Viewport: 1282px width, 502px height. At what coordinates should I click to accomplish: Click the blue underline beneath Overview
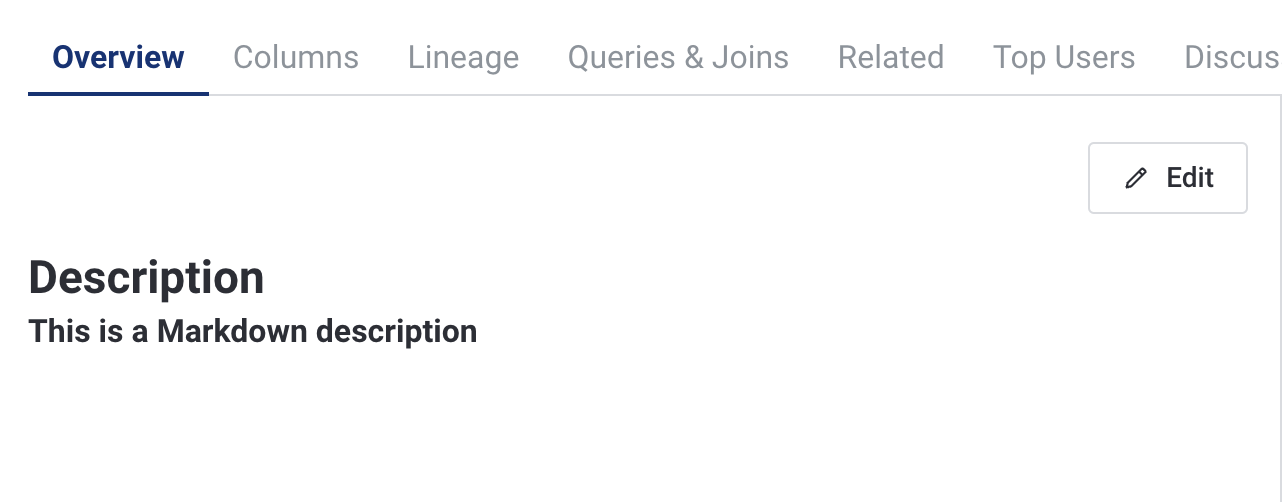tap(118, 93)
